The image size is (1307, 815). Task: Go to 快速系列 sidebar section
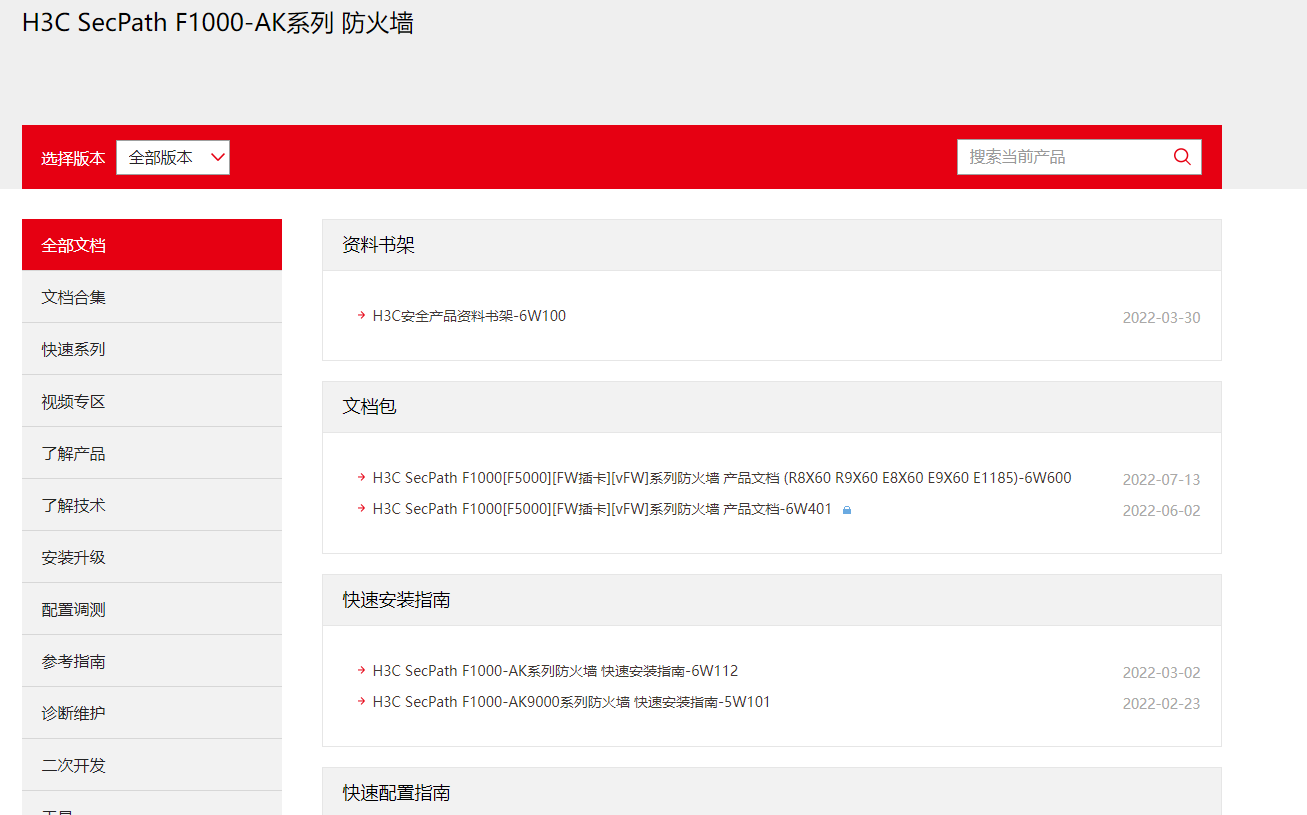click(x=152, y=349)
